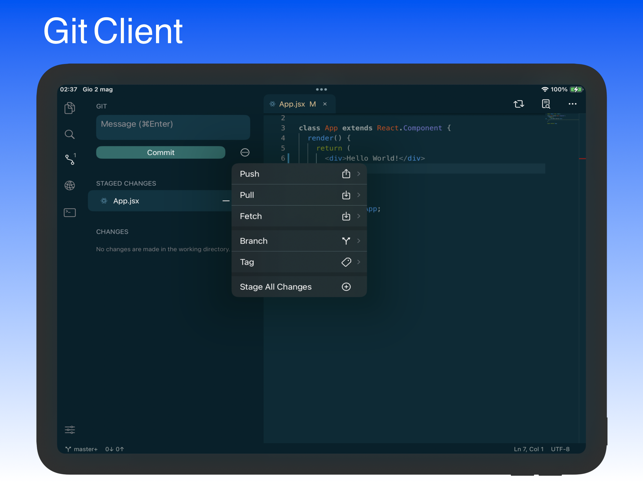
Task: Select Push from the Git menu
Action: pyautogui.click(x=299, y=174)
